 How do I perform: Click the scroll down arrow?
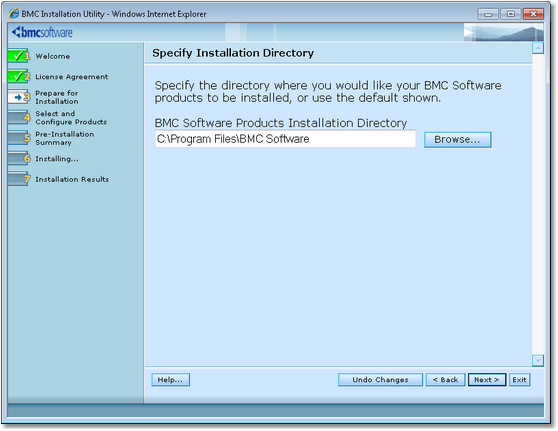pos(538,360)
